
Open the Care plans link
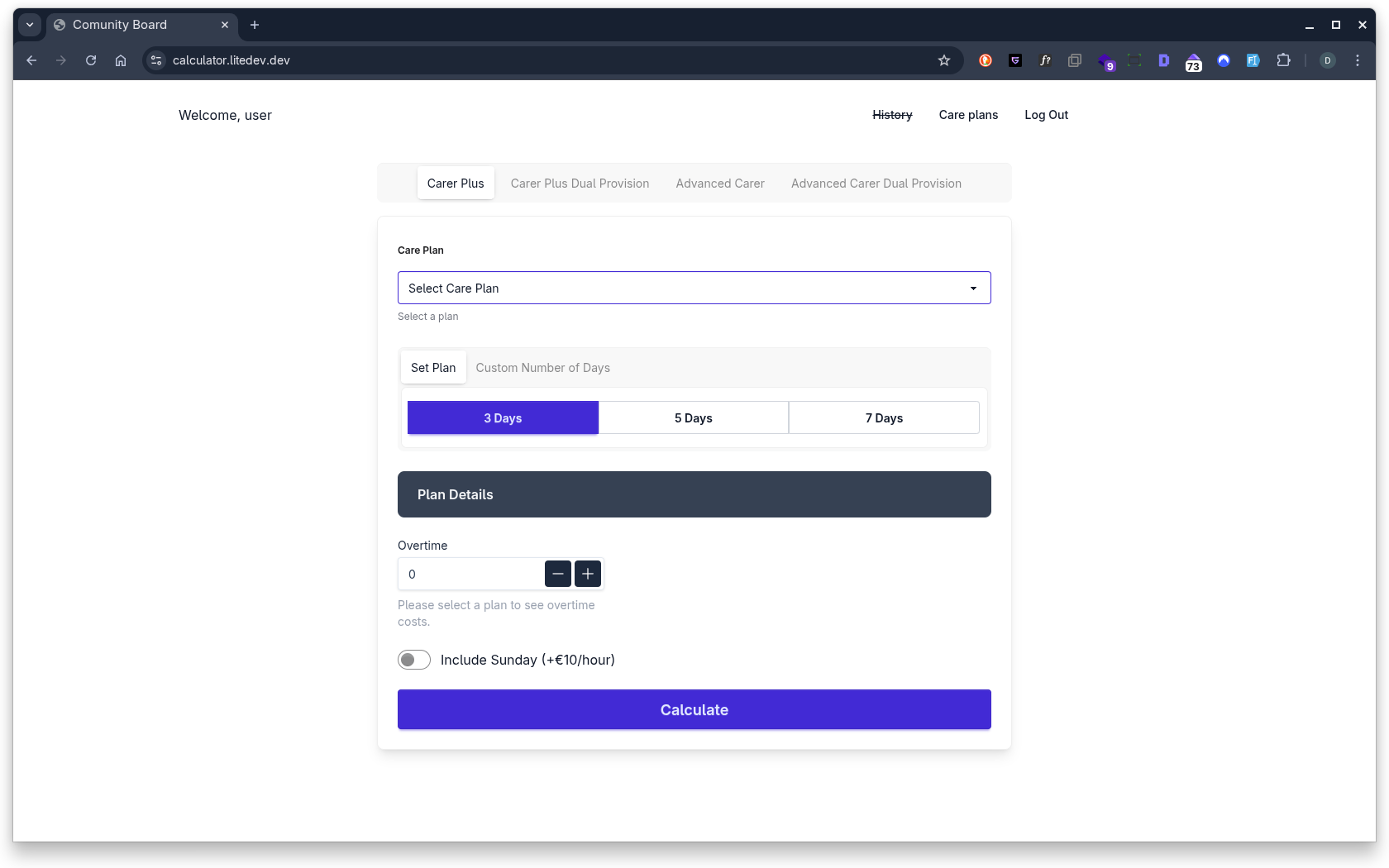968,115
